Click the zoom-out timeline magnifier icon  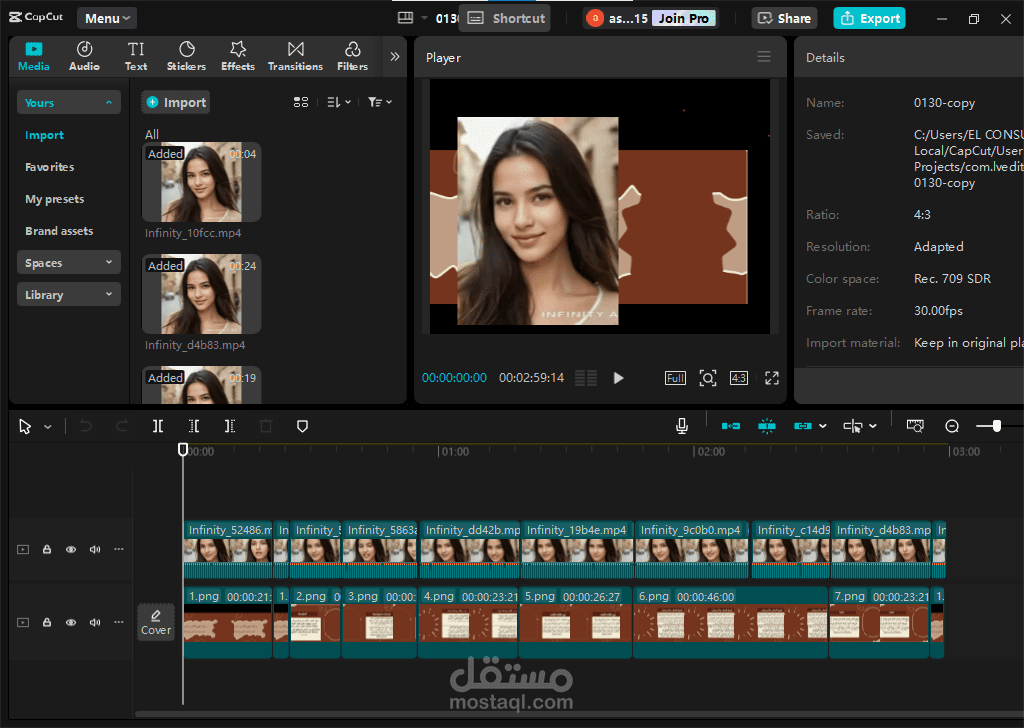(952, 426)
